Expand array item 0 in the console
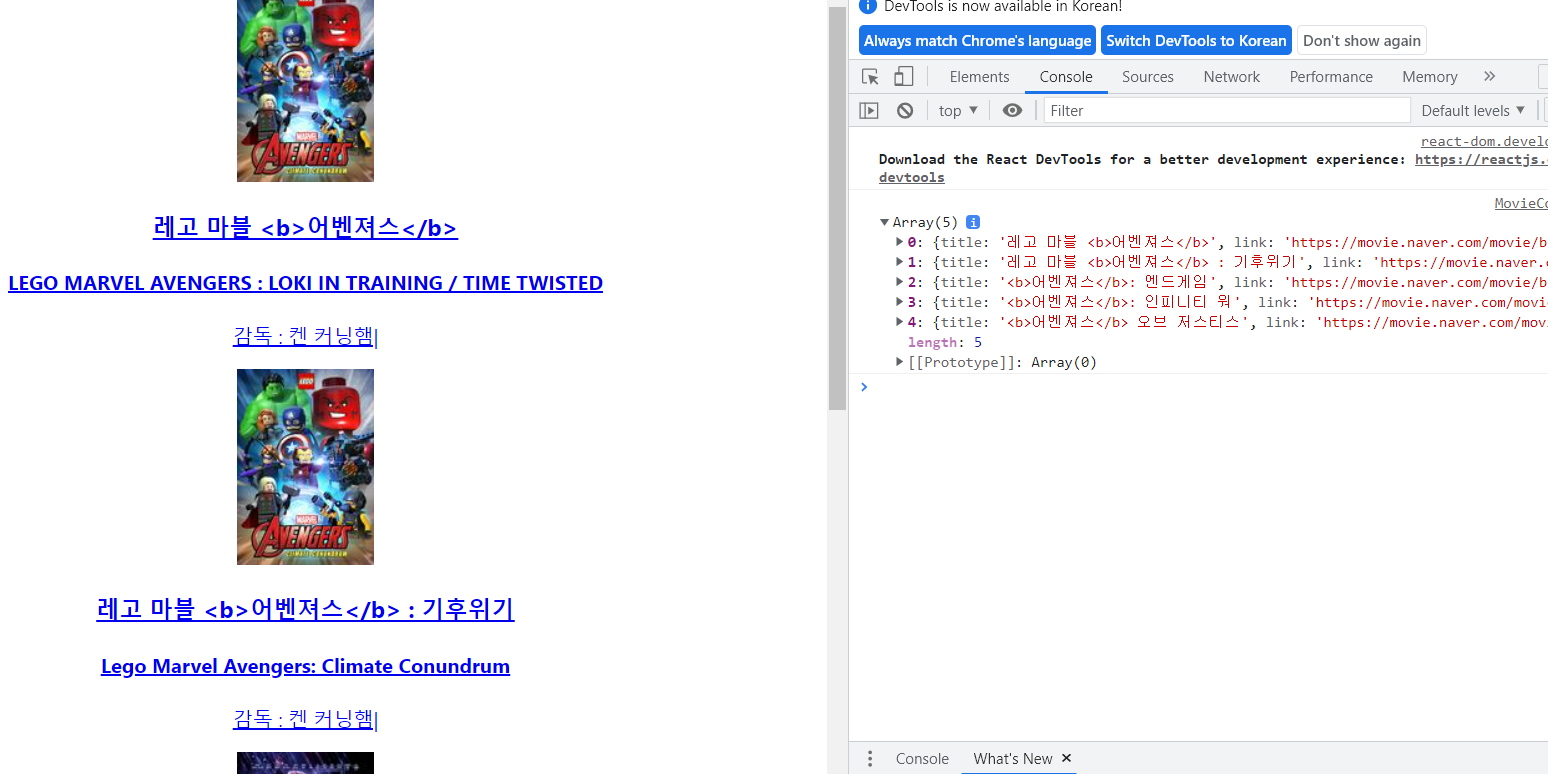The height and width of the screenshot is (774, 1548). pyautogui.click(x=899, y=242)
